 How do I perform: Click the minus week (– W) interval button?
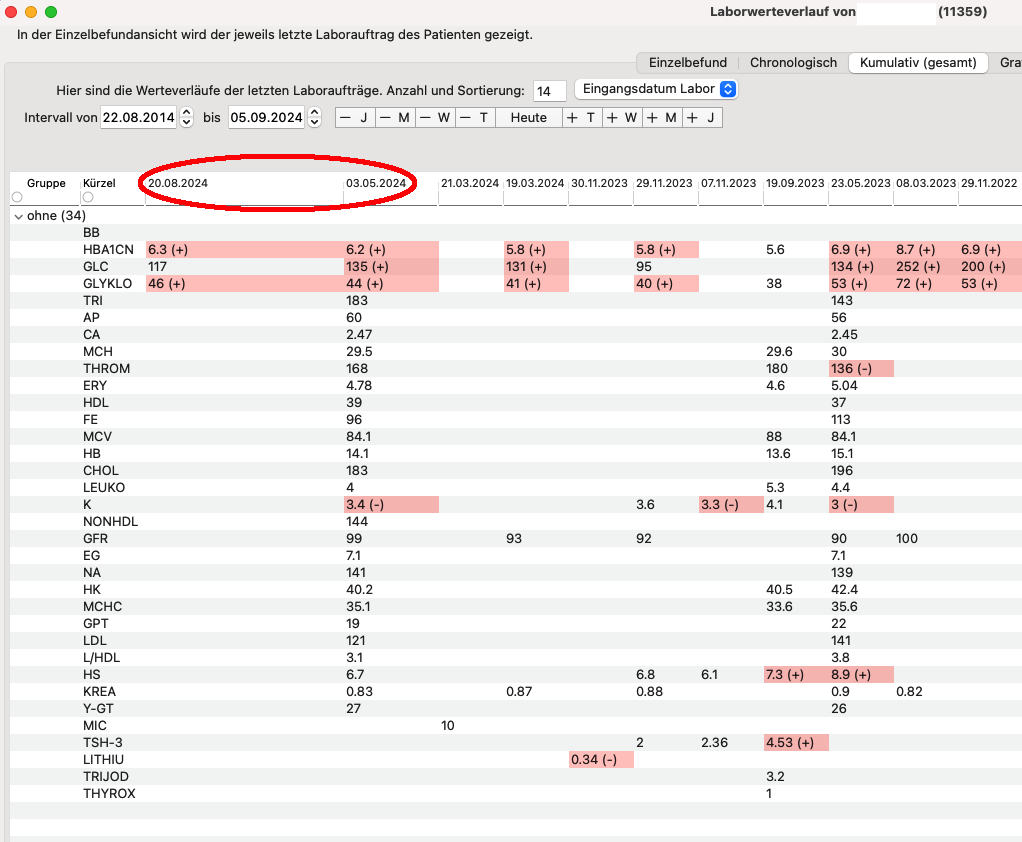(x=435, y=118)
